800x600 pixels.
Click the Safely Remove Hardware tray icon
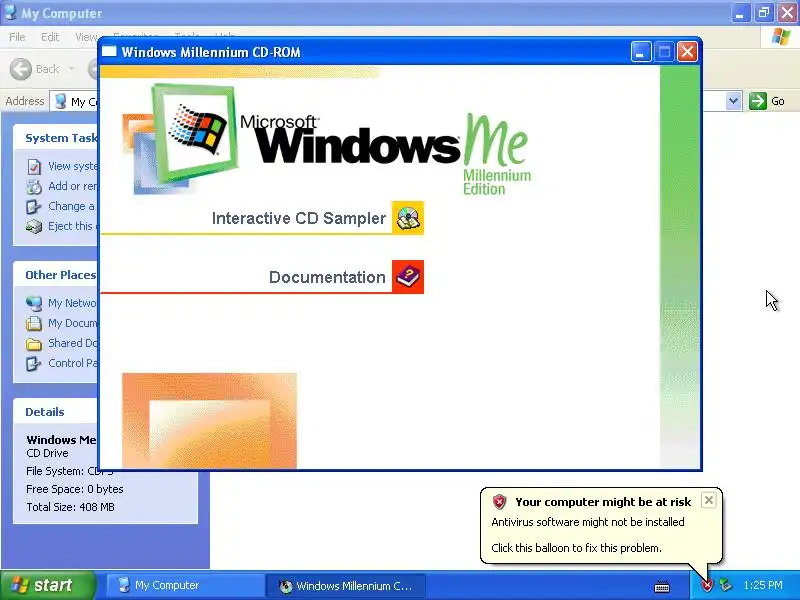[x=725, y=585]
